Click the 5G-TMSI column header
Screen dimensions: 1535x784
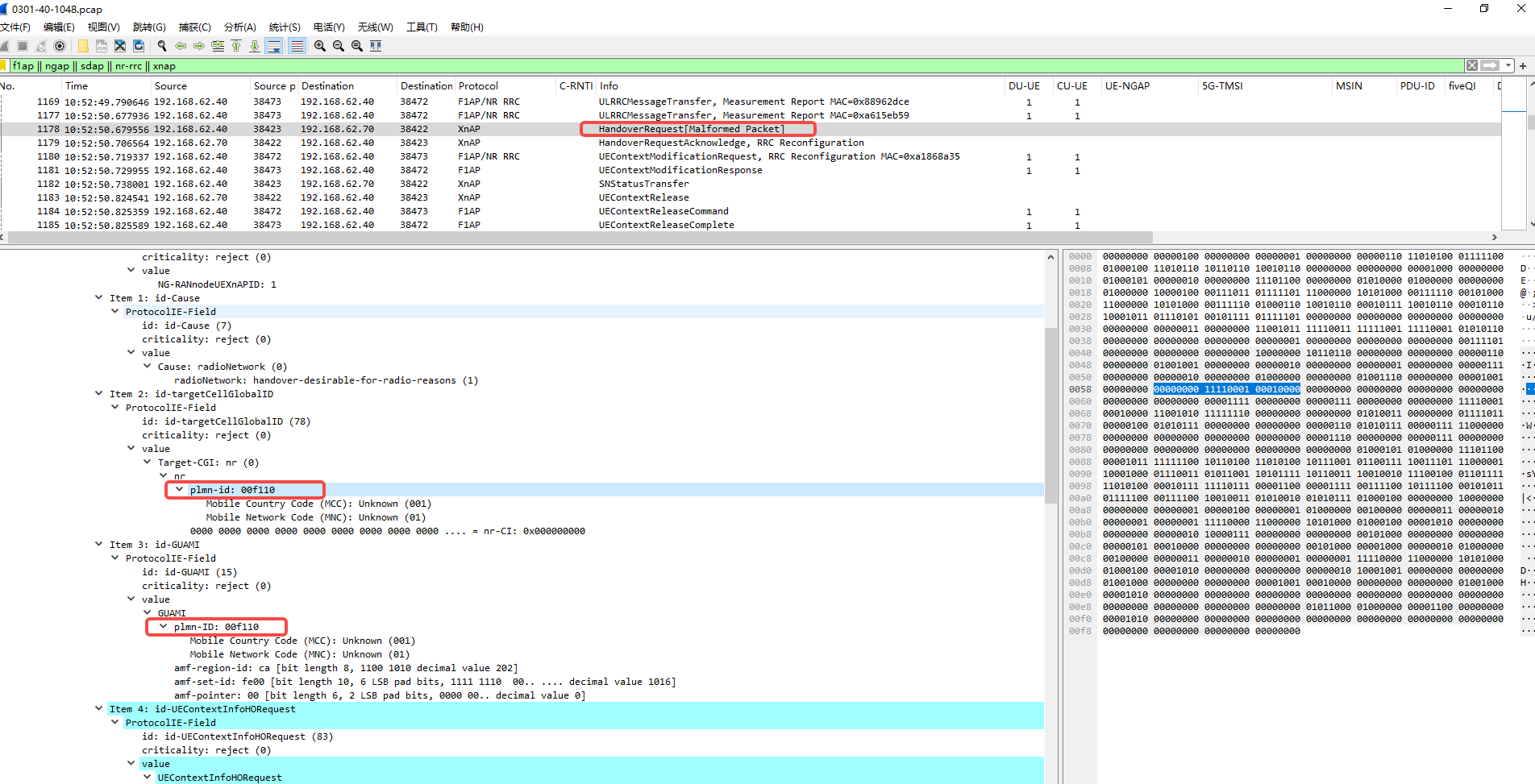1264,86
